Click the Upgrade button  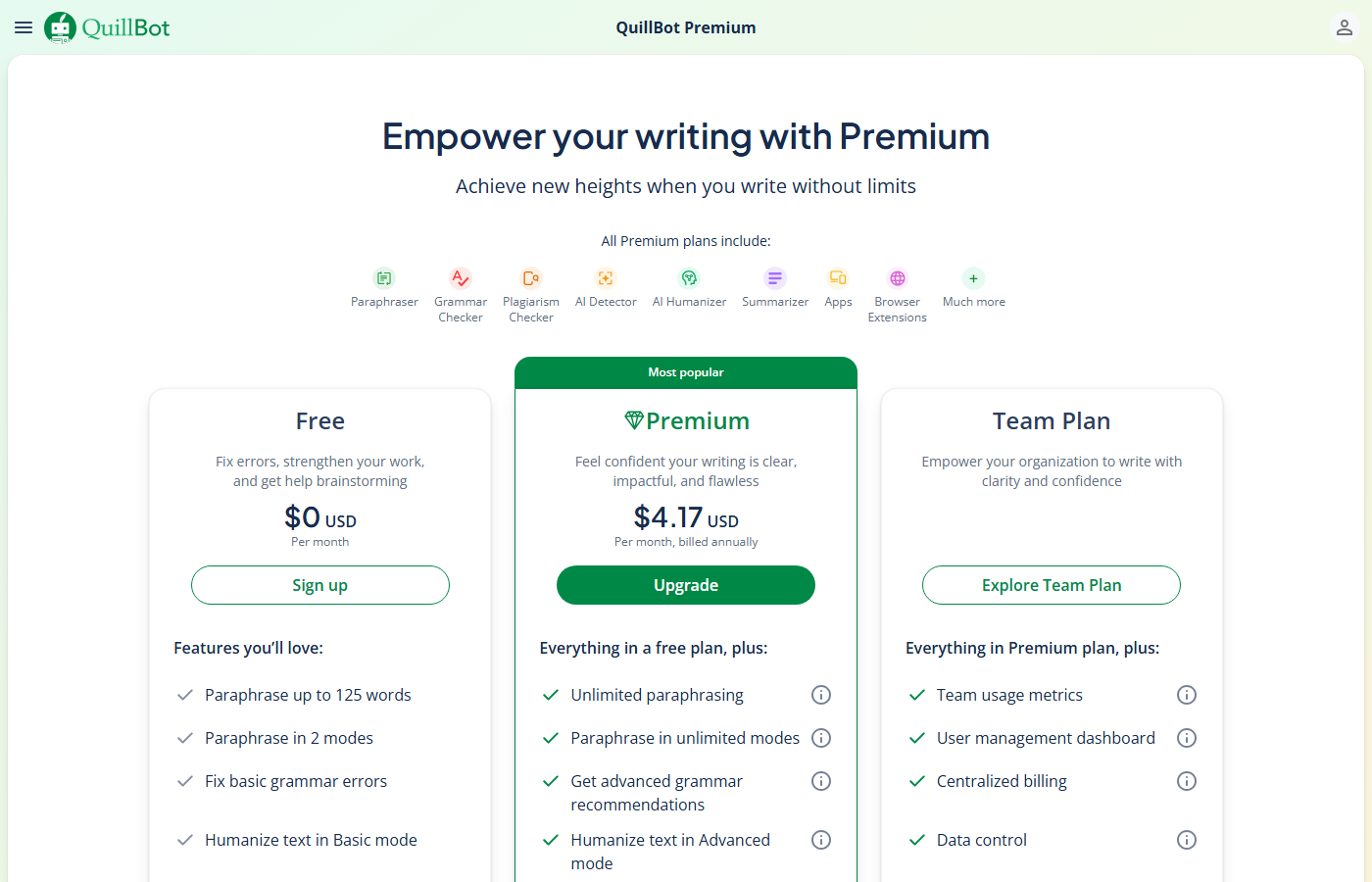(685, 585)
